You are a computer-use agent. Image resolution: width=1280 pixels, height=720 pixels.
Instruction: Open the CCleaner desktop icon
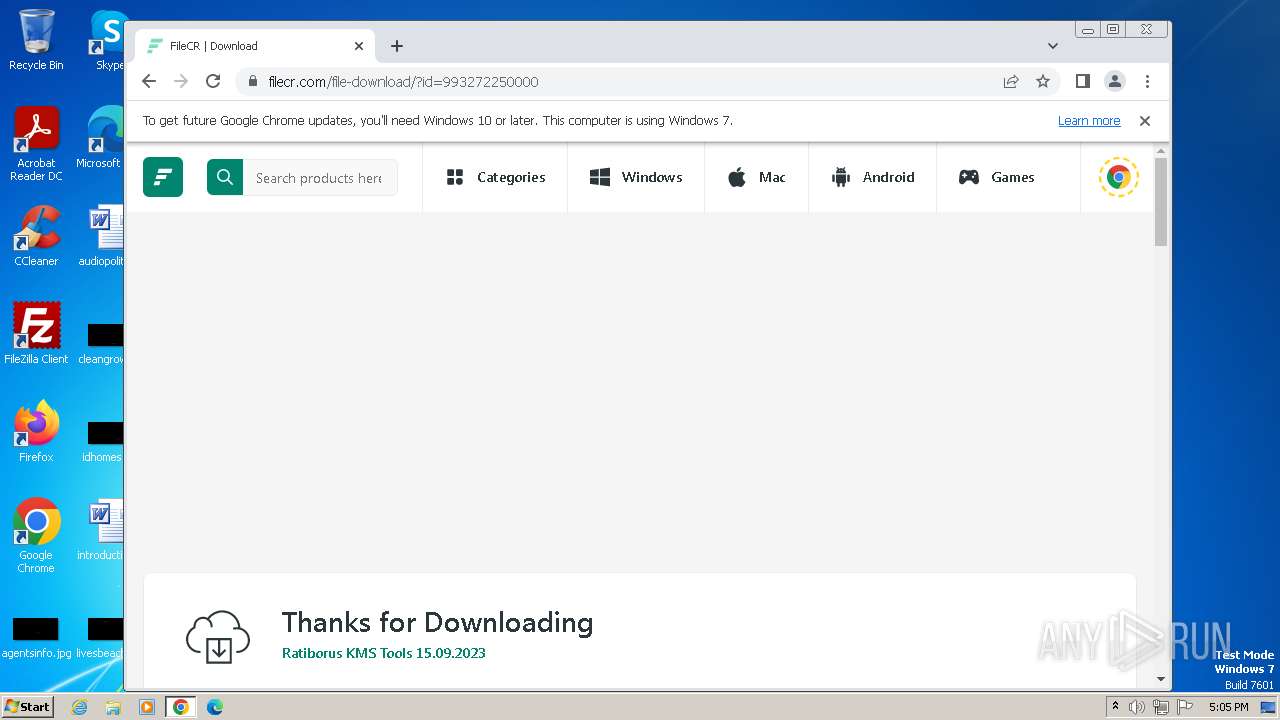pos(36,236)
